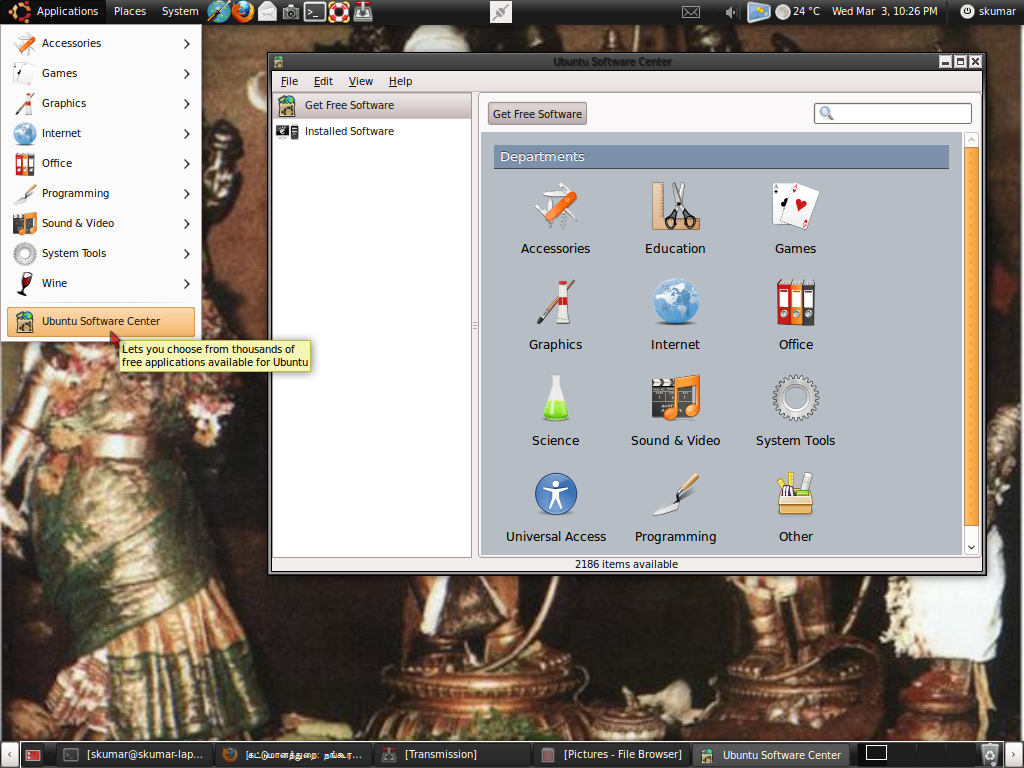
Task: Expand the Wine submenu in Applications menu
Action: coord(101,283)
